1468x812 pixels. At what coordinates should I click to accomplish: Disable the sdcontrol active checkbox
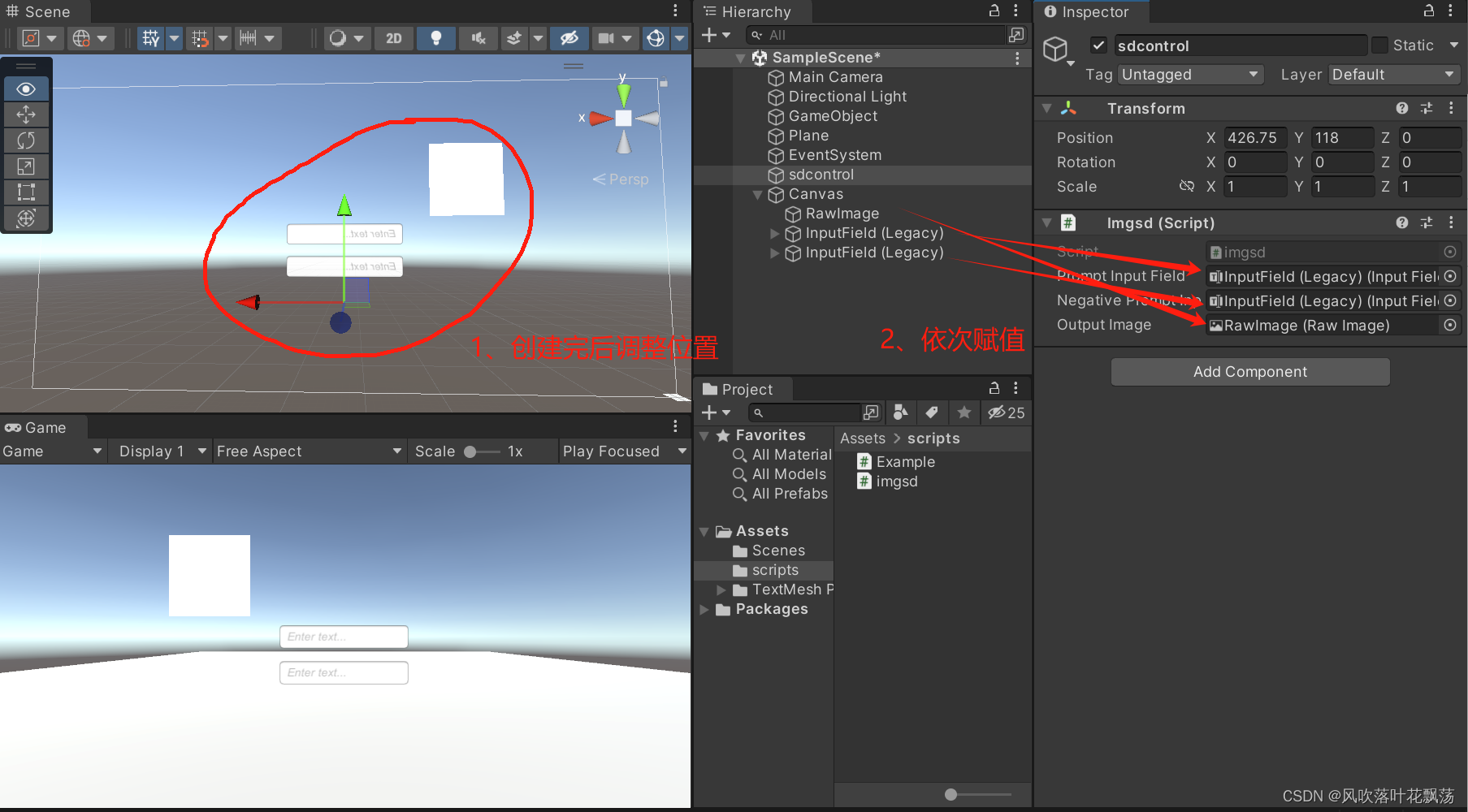point(1098,45)
